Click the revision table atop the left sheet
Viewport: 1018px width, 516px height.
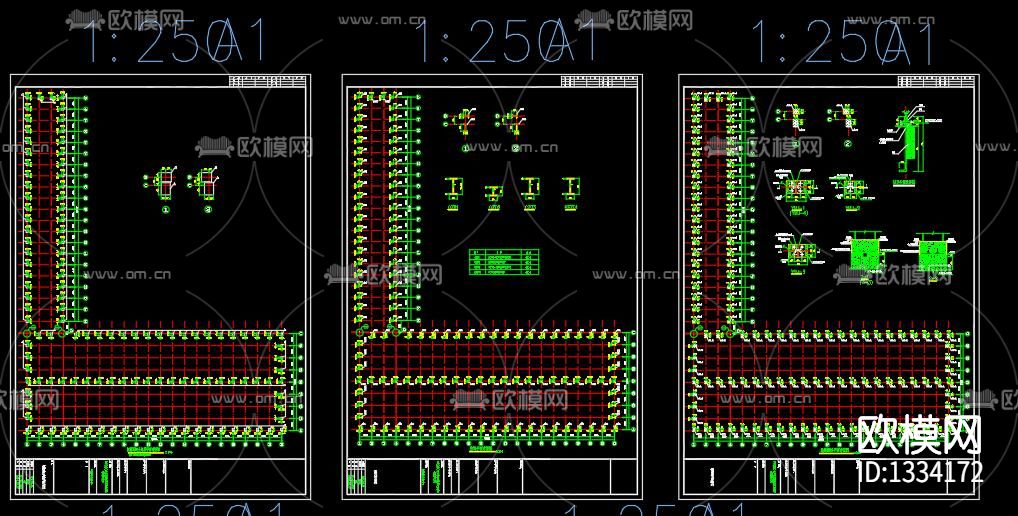[x=267, y=82]
